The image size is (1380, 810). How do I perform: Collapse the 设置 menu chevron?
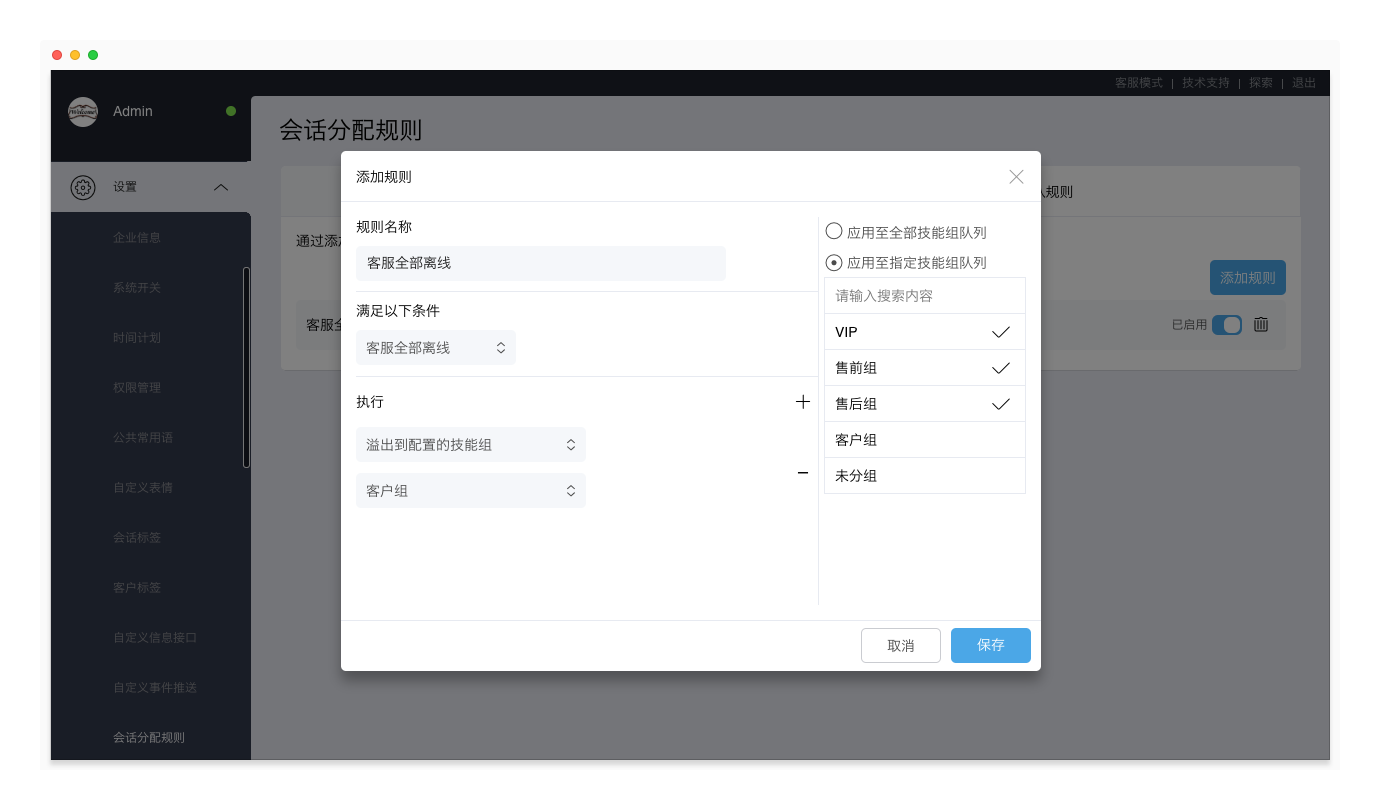(x=221, y=187)
